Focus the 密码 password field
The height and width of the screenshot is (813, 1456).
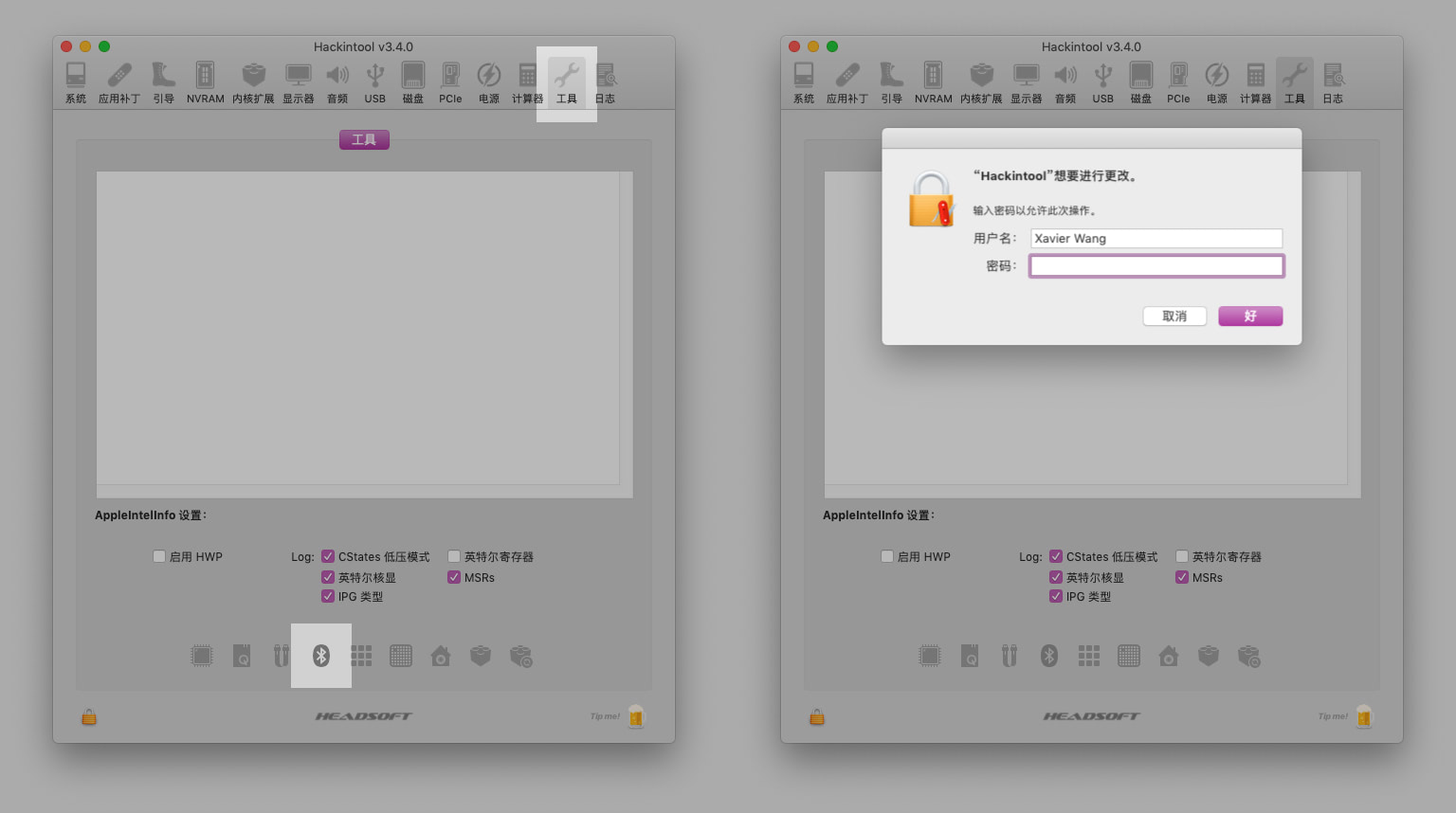click(1156, 266)
